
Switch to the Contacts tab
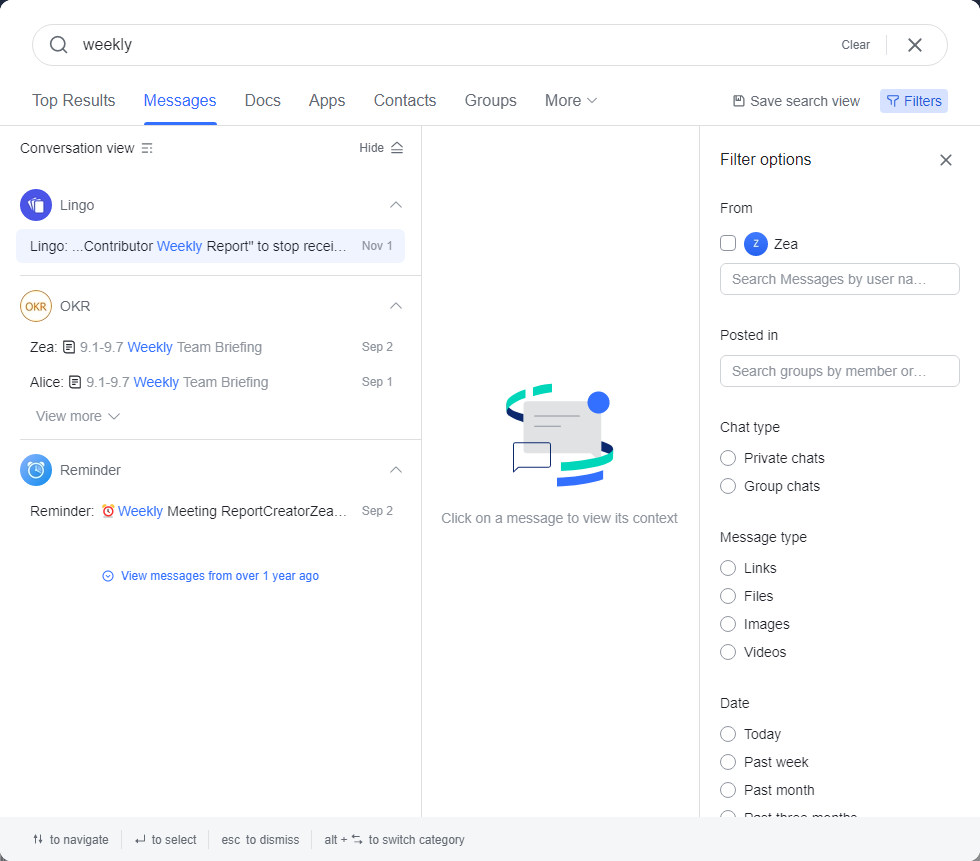[x=405, y=101]
